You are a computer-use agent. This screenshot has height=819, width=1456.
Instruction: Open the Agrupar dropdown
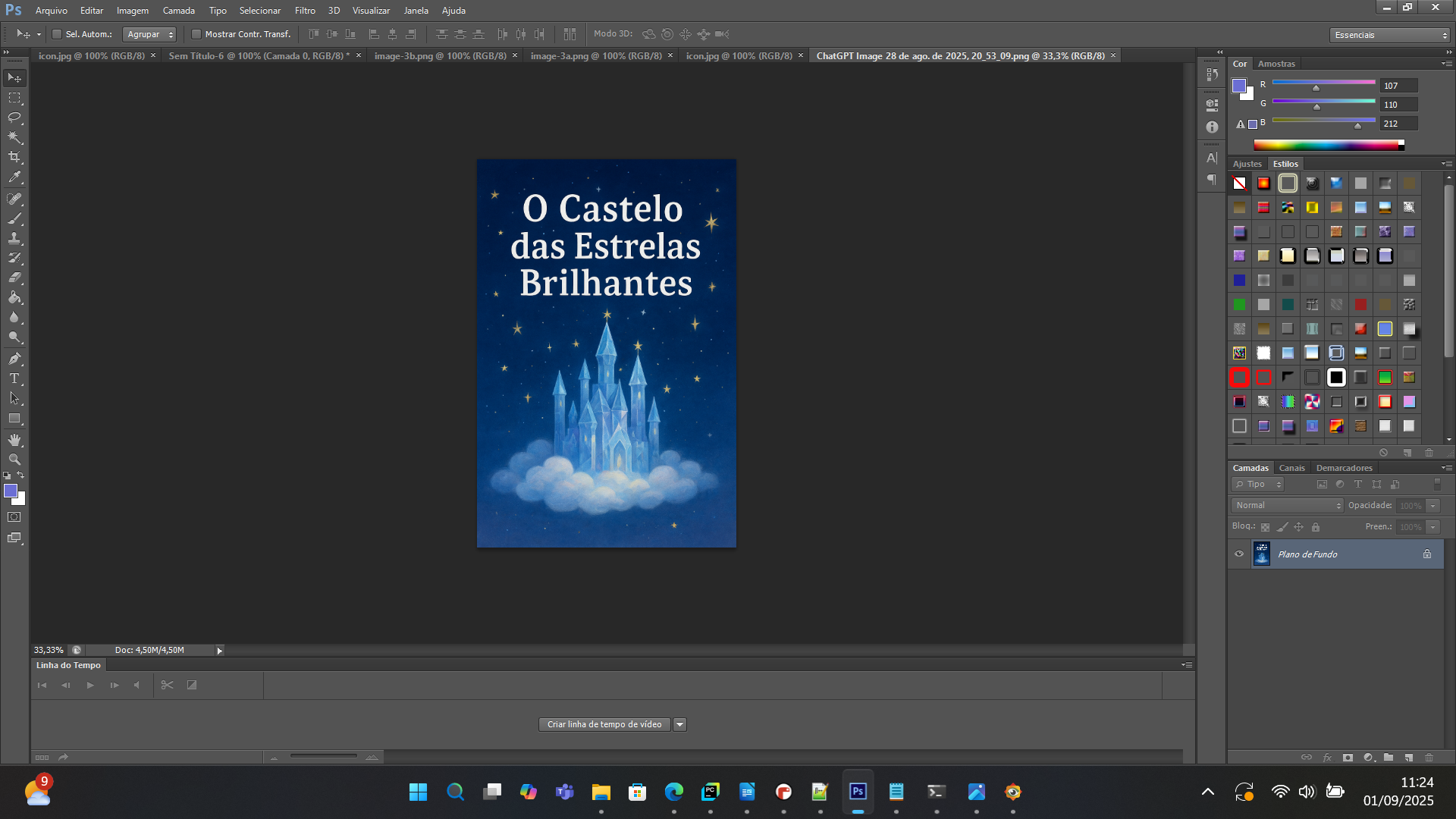click(x=149, y=34)
